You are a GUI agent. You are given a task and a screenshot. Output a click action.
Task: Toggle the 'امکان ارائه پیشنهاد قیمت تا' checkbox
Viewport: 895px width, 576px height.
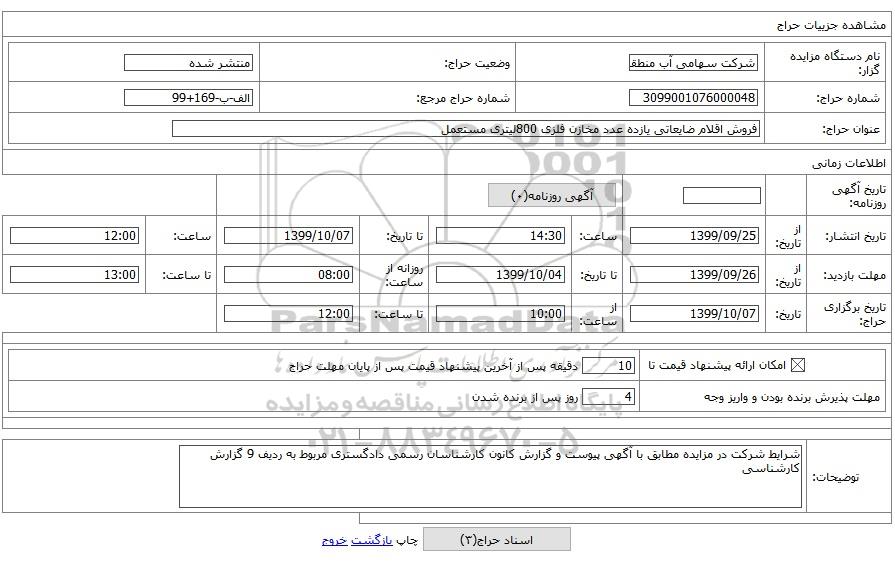797,365
